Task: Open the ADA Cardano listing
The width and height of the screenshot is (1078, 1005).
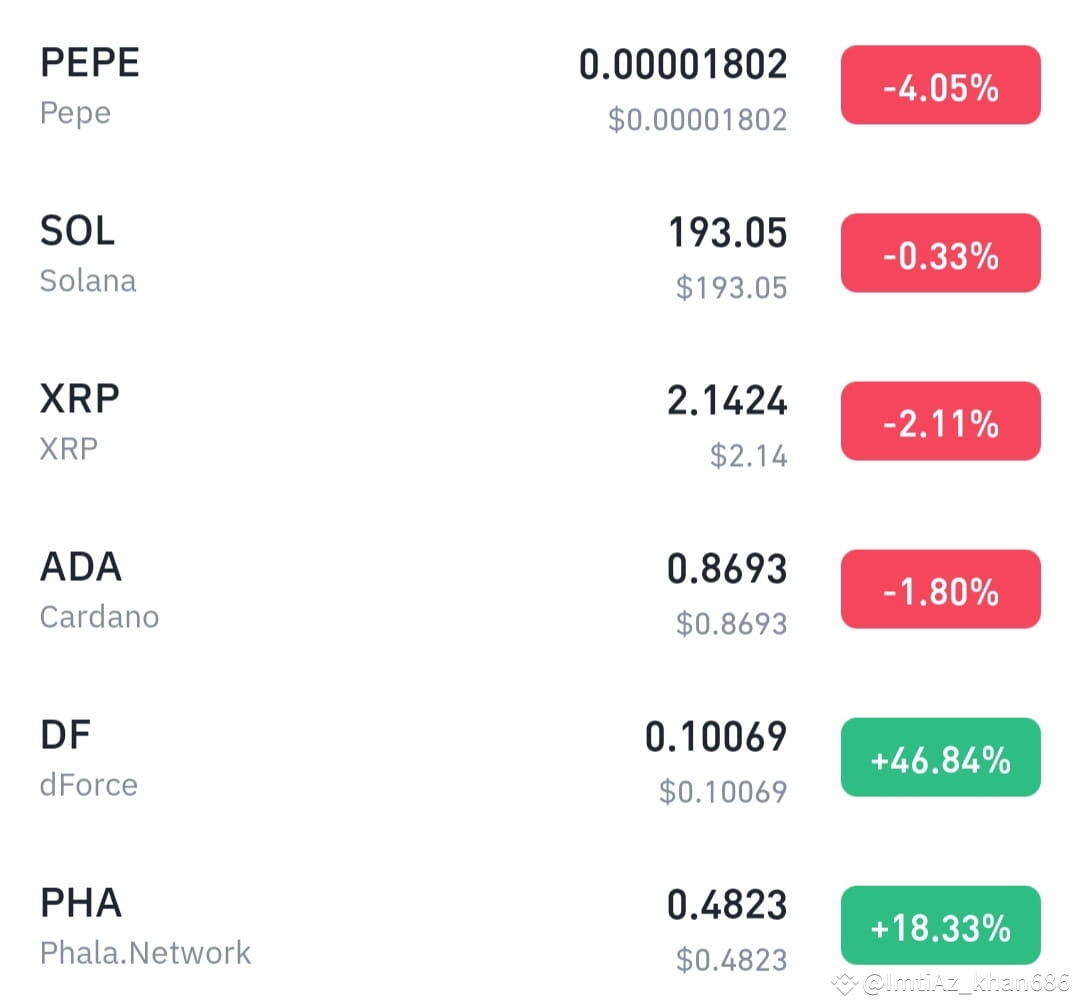Action: point(539,591)
